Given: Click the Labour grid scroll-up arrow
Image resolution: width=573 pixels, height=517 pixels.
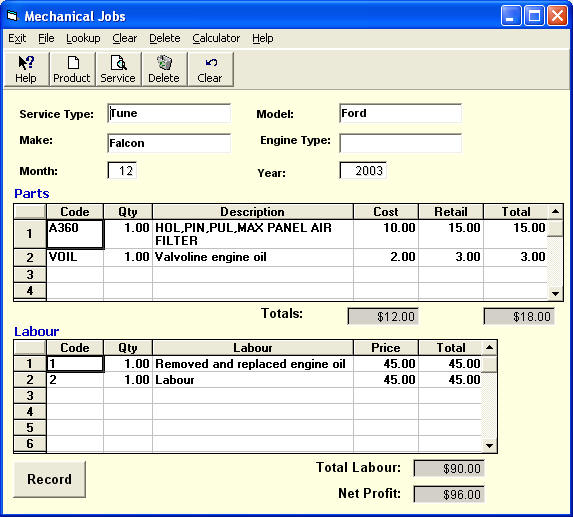Looking at the screenshot, I should [490, 347].
